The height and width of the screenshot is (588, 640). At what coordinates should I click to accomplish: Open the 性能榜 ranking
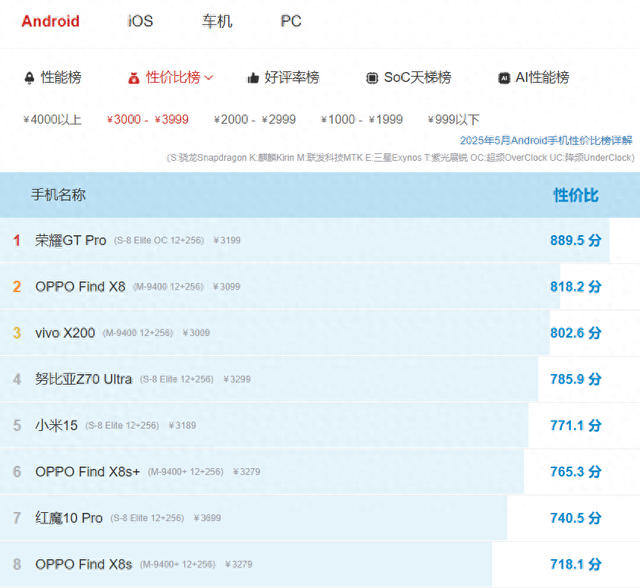coord(61,78)
